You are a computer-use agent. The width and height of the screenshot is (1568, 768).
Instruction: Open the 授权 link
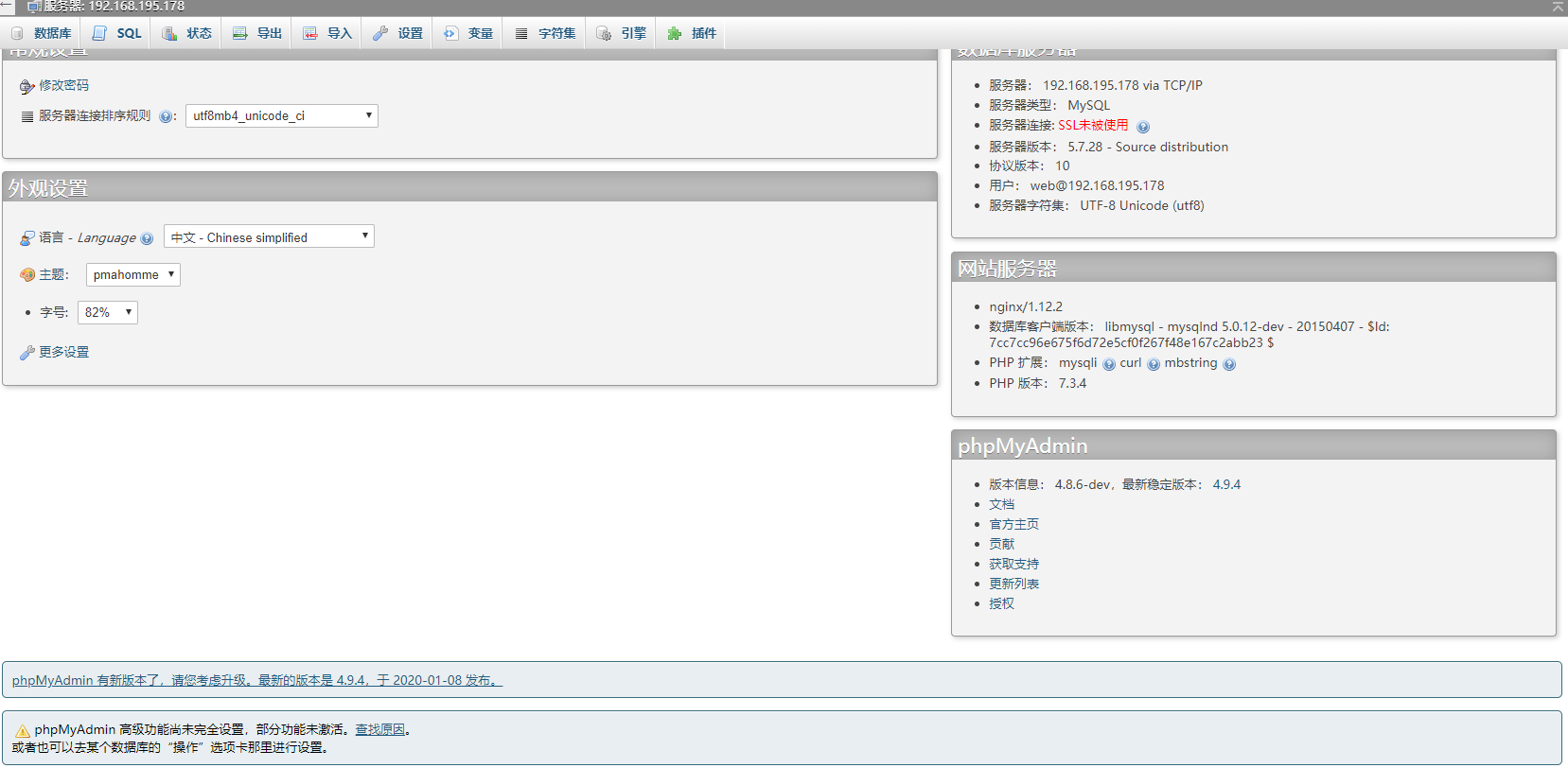(1001, 603)
